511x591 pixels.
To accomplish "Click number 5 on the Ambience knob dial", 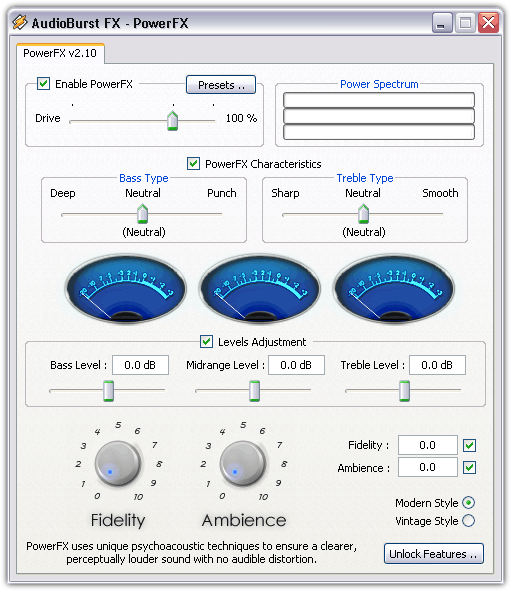I will point(243,425).
